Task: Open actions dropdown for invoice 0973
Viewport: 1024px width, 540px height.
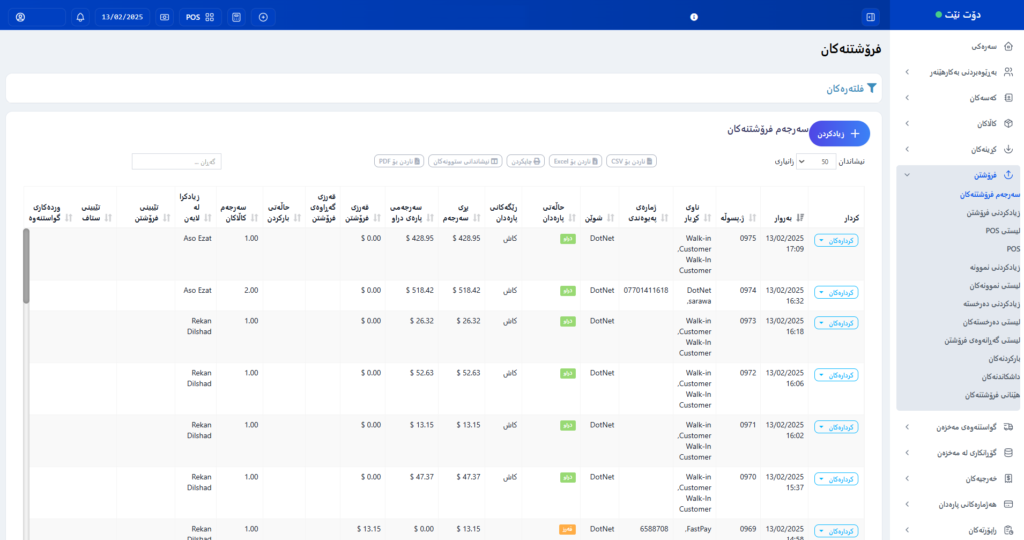Action: (836, 323)
